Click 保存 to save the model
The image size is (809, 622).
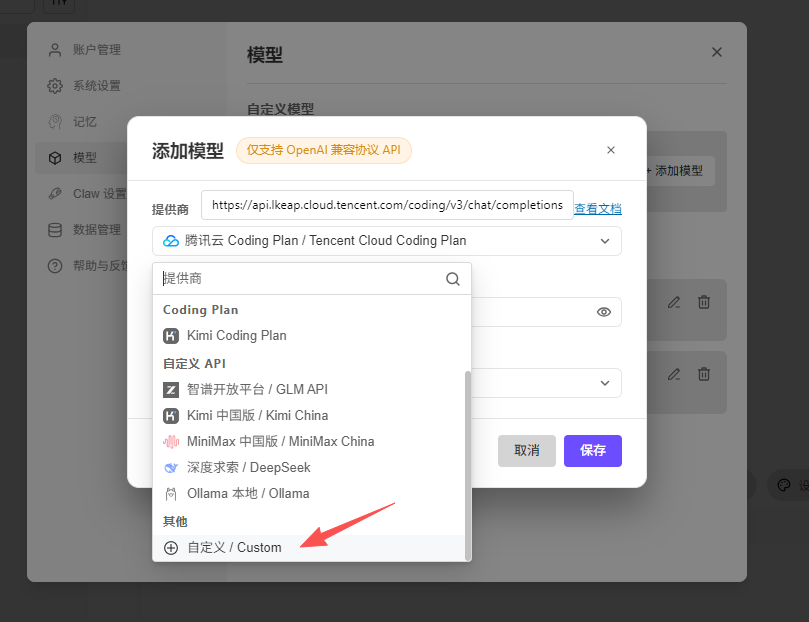(x=592, y=451)
